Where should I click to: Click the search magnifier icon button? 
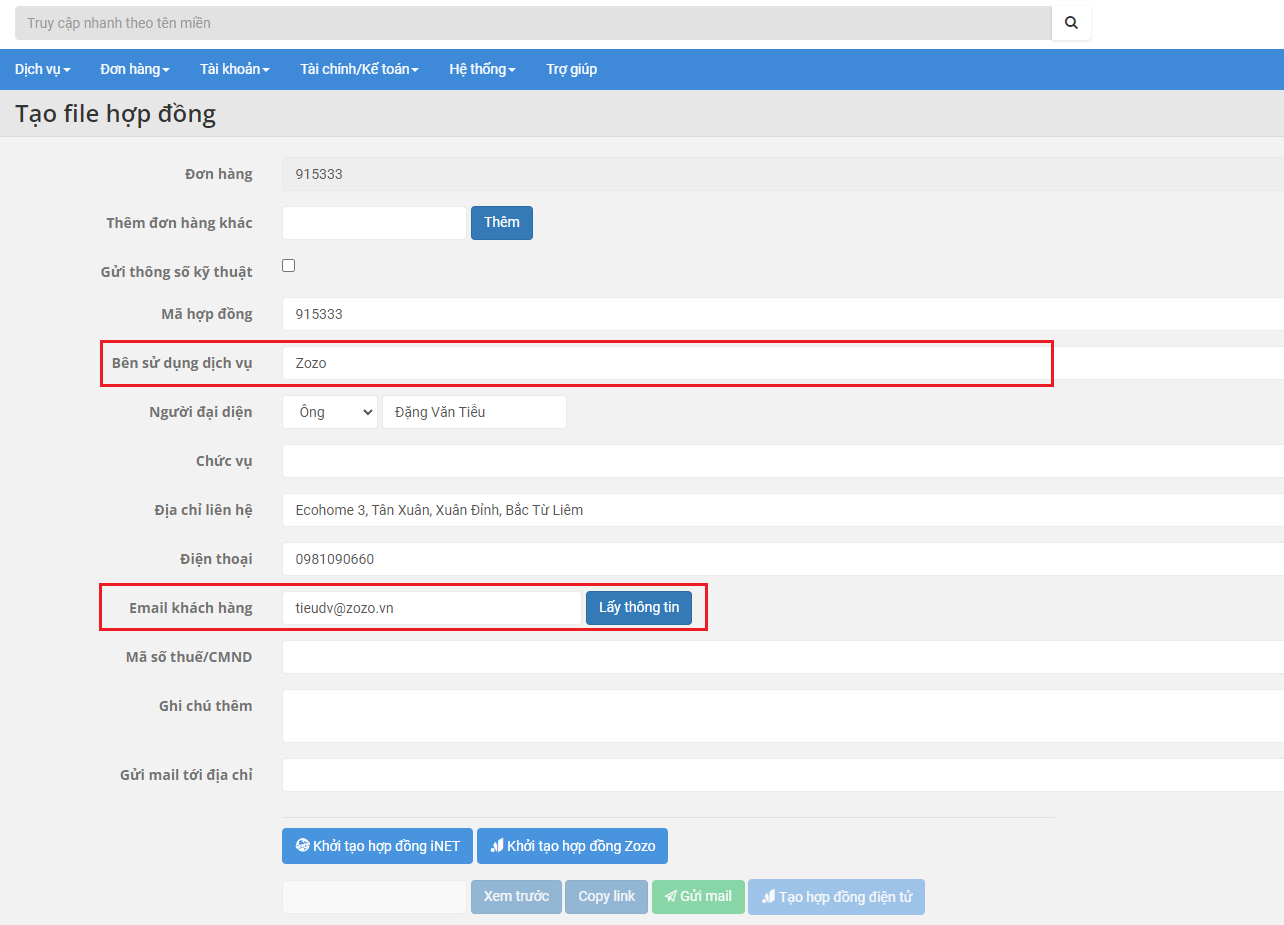[1071, 23]
